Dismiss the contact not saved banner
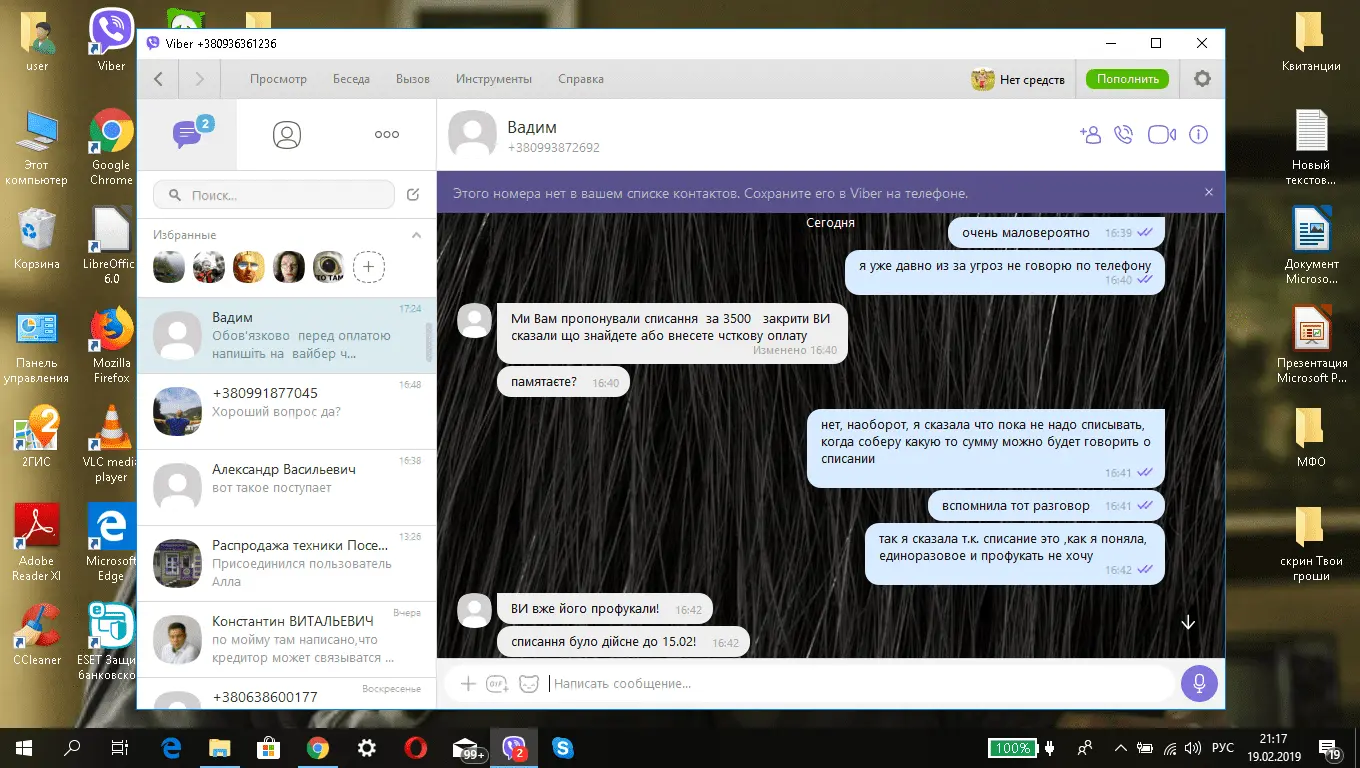The image size is (1360, 768). click(x=1208, y=193)
